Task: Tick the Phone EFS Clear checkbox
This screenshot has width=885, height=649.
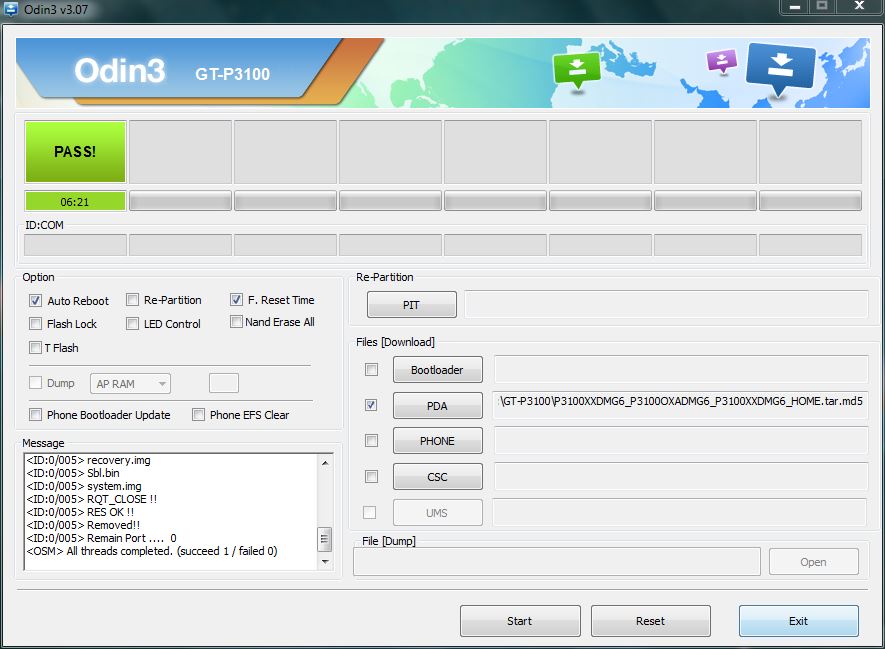Action: click(198, 414)
